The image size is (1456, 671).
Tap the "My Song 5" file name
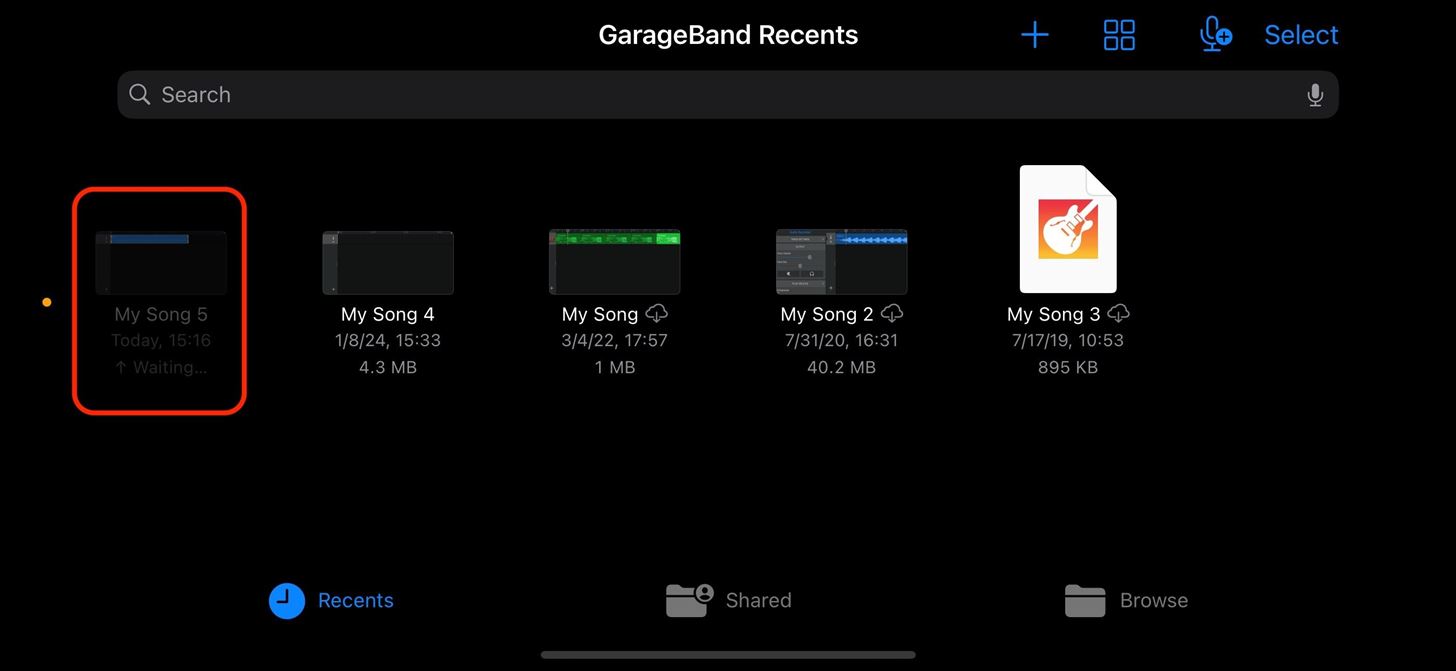tap(161, 314)
